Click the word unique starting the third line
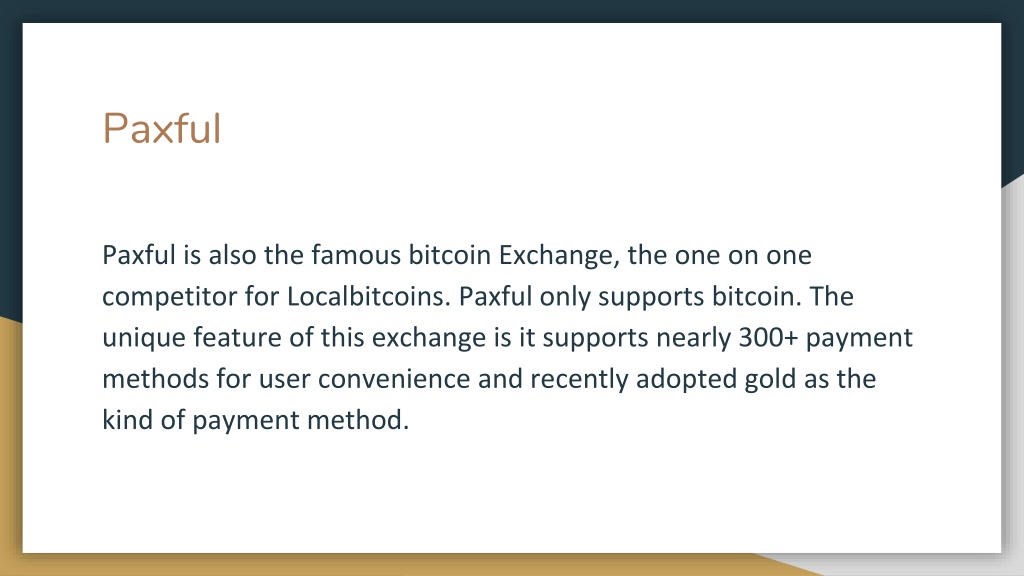This screenshot has height=576, width=1024. tap(144, 338)
